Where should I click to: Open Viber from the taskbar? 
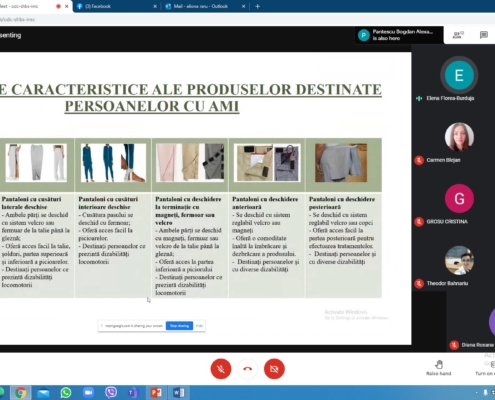pos(111,393)
